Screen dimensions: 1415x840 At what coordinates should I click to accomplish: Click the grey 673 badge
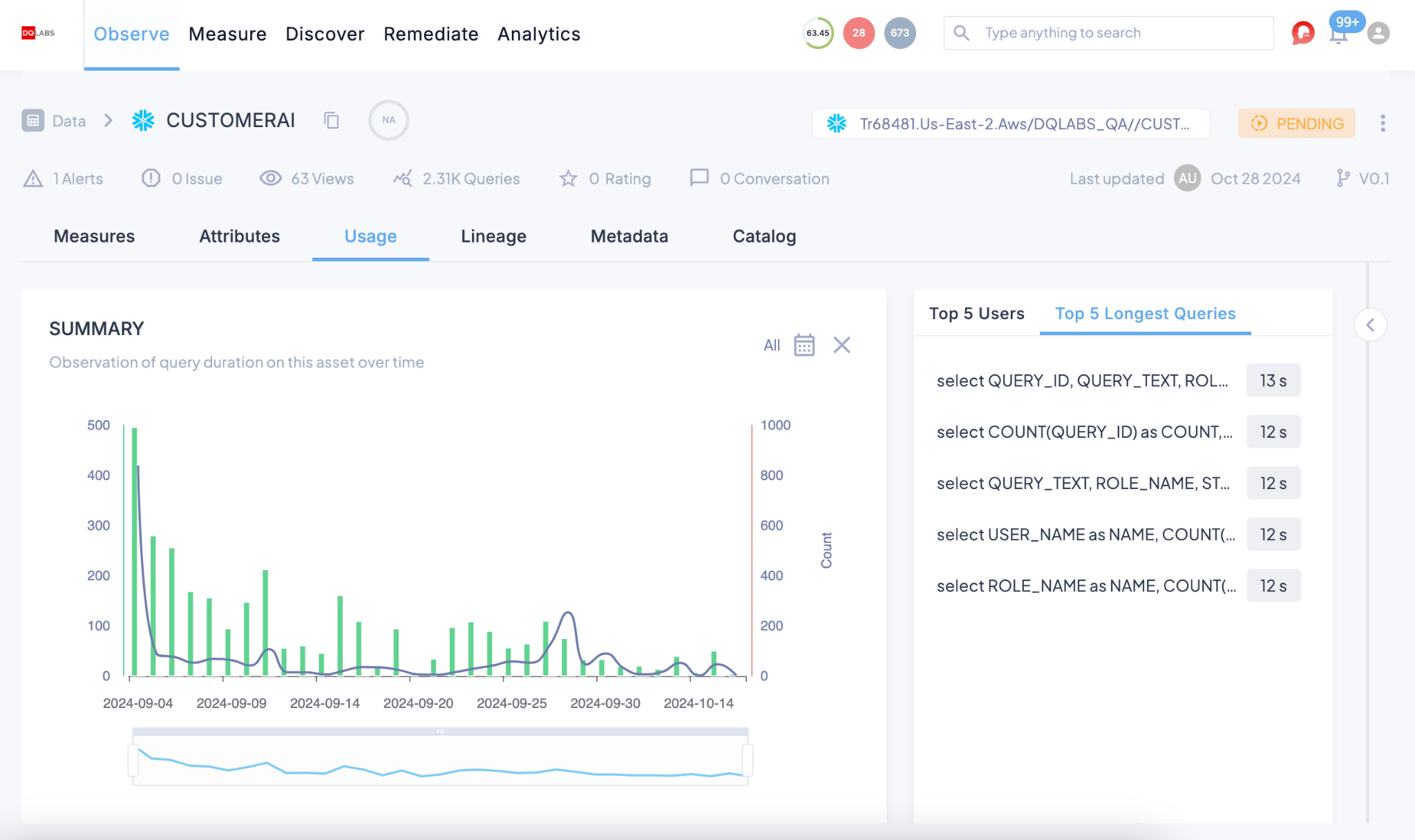[x=900, y=33]
